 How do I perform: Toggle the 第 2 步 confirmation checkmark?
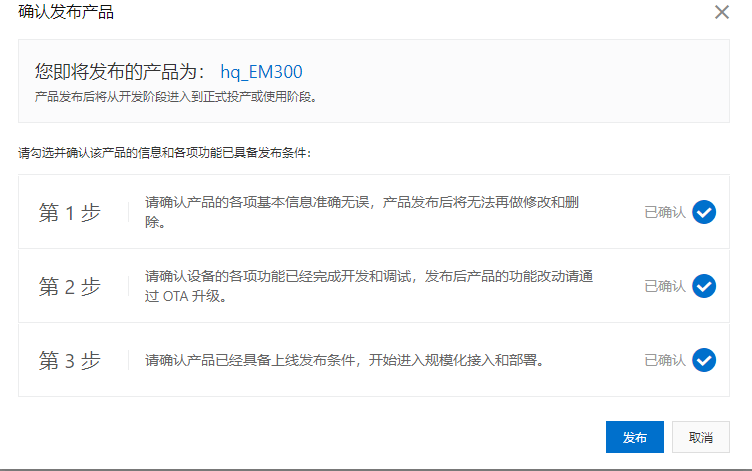click(704, 286)
